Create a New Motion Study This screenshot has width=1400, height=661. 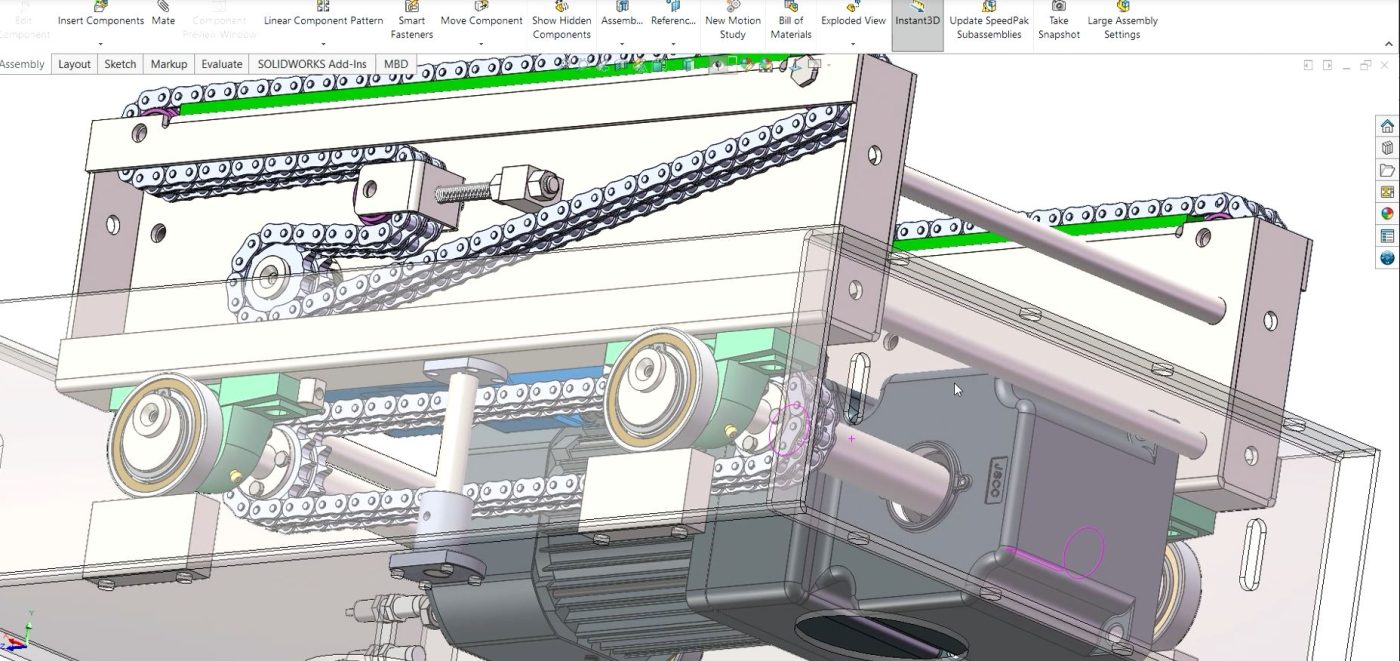pos(733,22)
